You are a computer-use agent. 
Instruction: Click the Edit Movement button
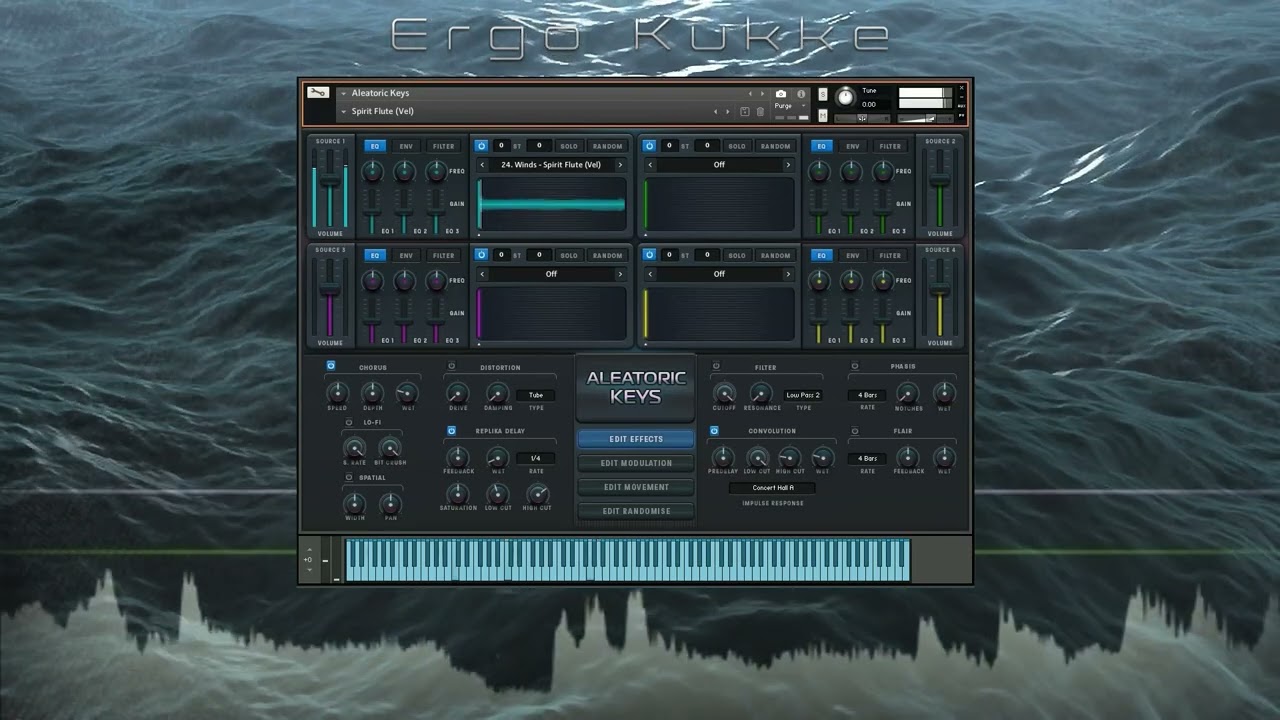(x=636, y=487)
